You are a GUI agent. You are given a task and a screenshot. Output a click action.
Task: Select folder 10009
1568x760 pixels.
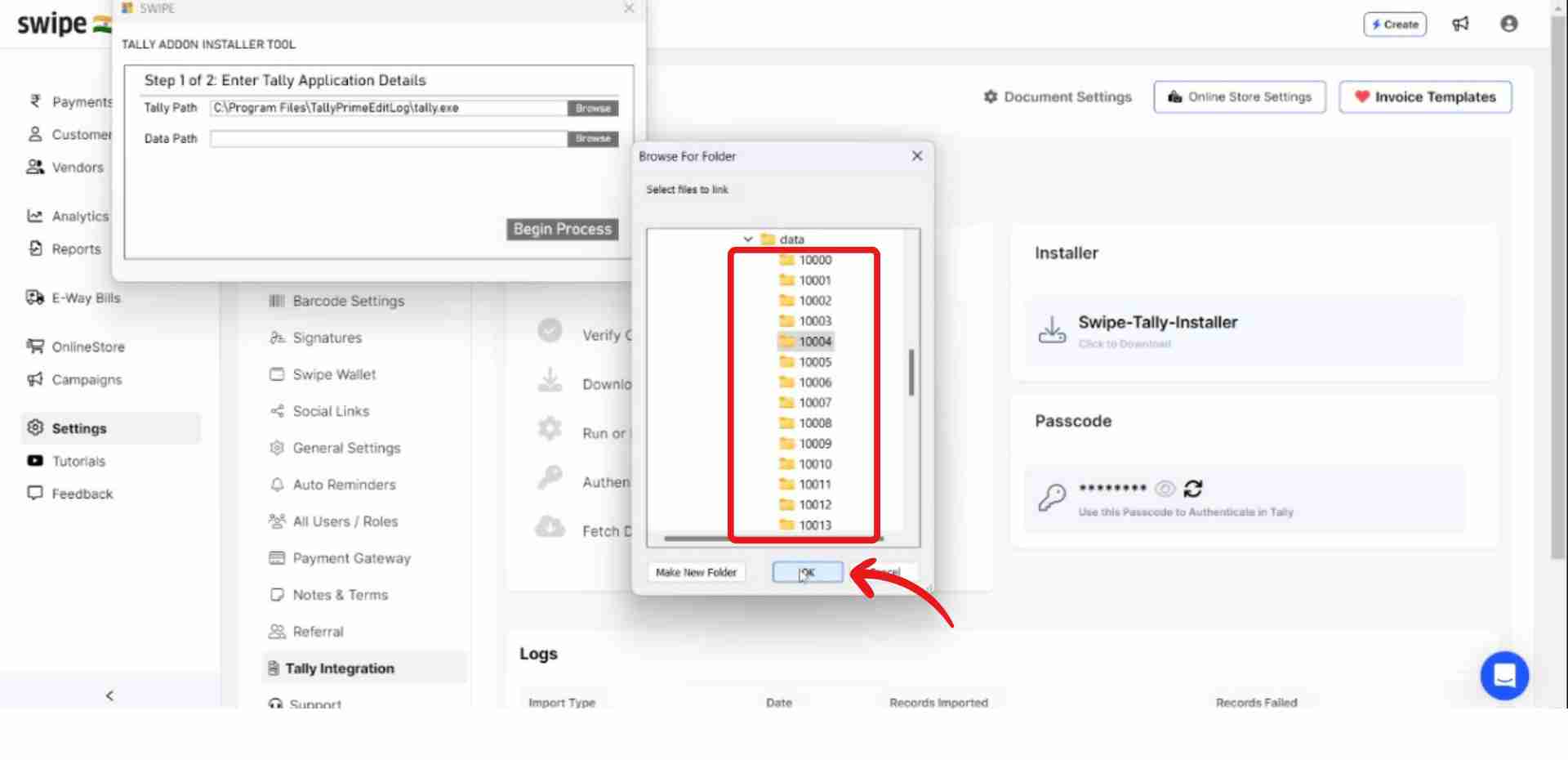tap(806, 444)
